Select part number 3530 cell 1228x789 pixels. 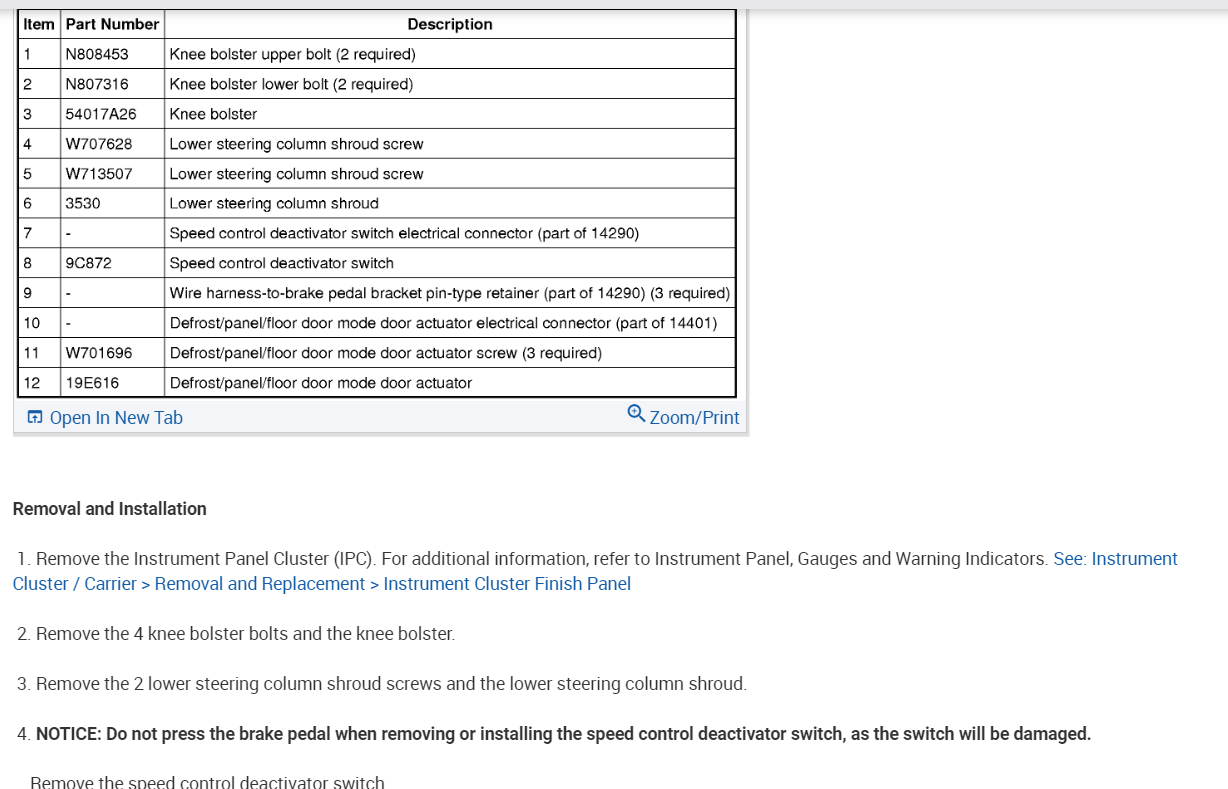coord(113,203)
